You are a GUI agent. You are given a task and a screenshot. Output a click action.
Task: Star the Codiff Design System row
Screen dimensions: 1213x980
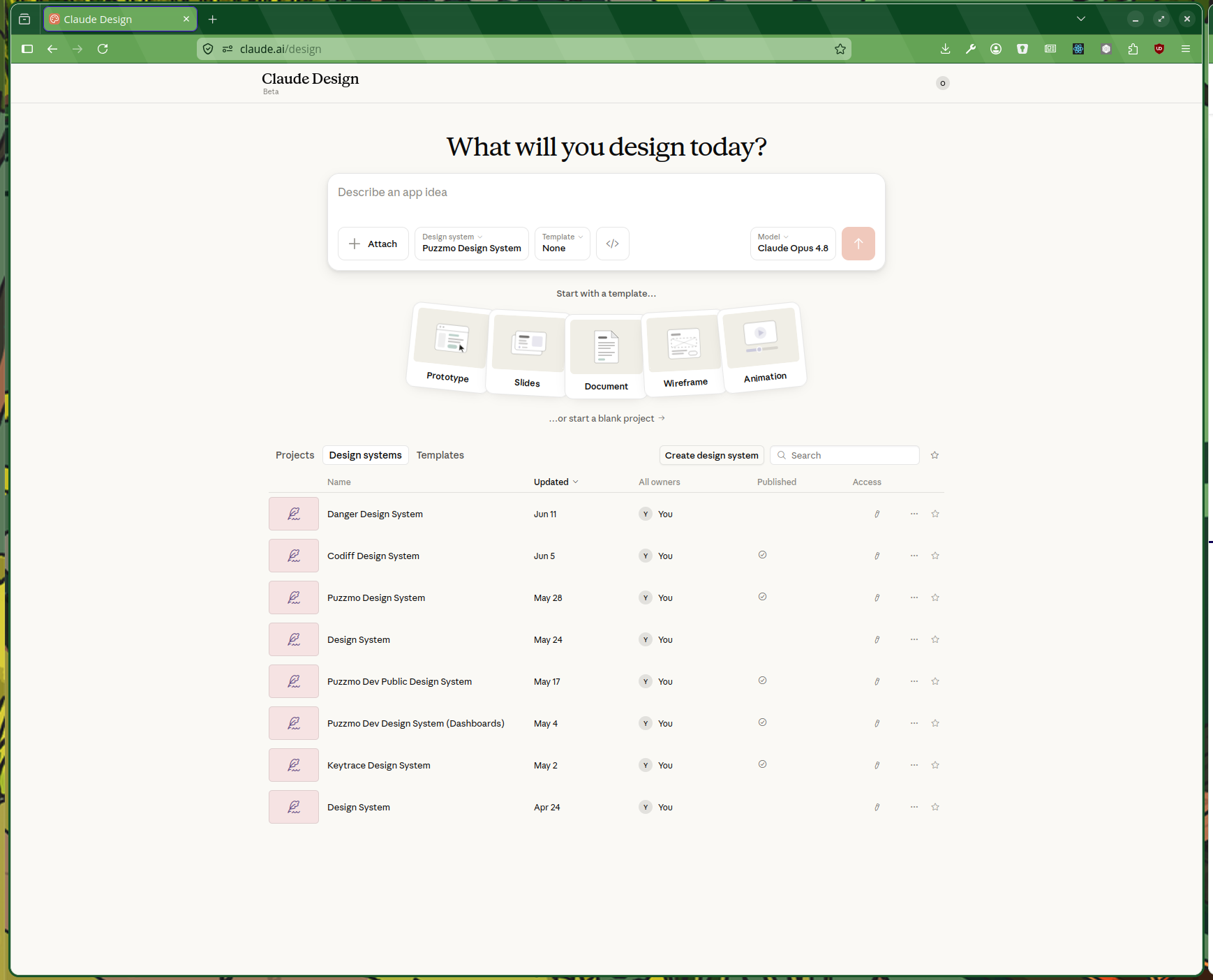click(x=935, y=556)
